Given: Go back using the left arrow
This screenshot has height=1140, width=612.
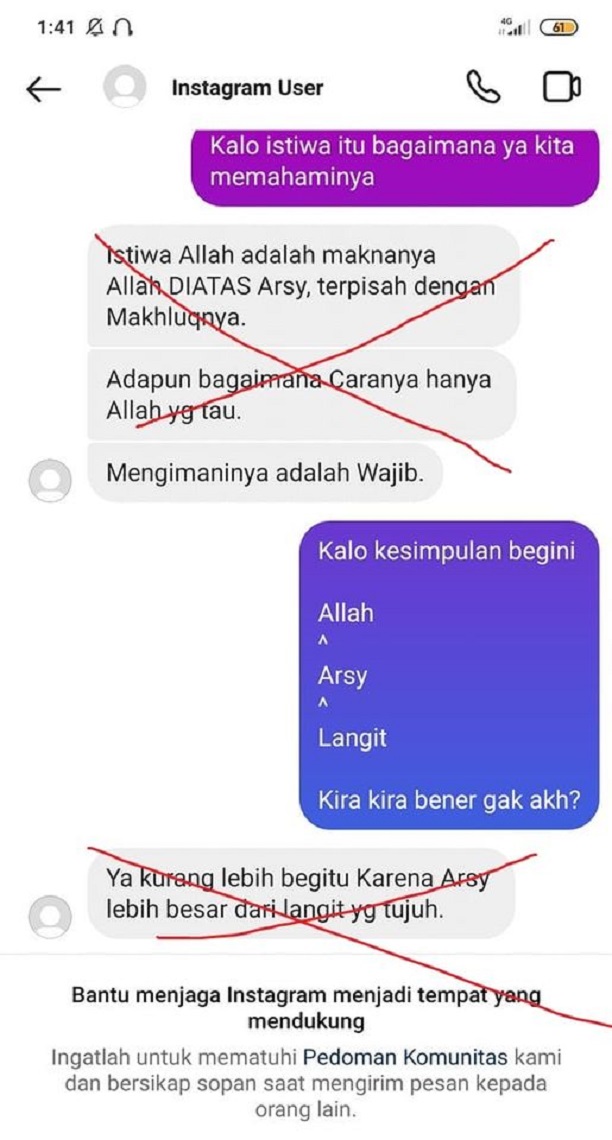Looking at the screenshot, I should 44,89.
